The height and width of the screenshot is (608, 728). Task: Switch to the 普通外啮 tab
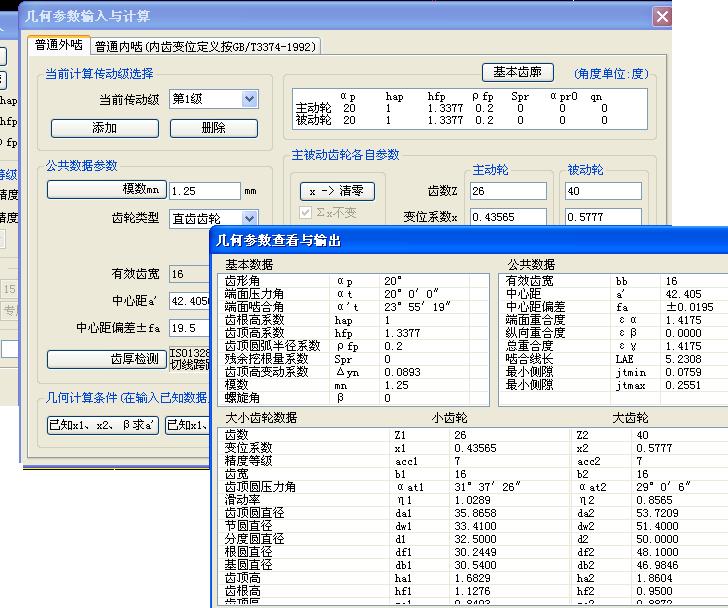[59, 45]
